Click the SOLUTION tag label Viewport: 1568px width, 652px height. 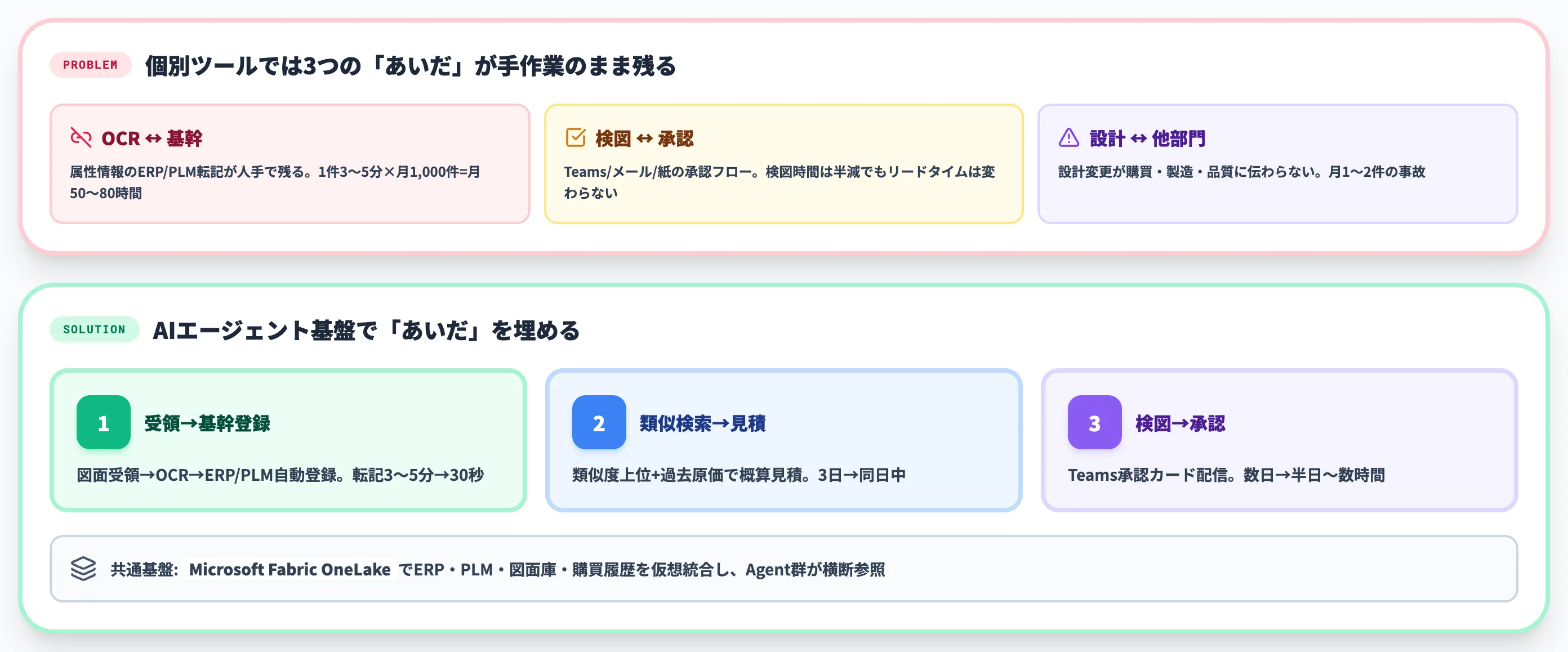click(x=95, y=329)
